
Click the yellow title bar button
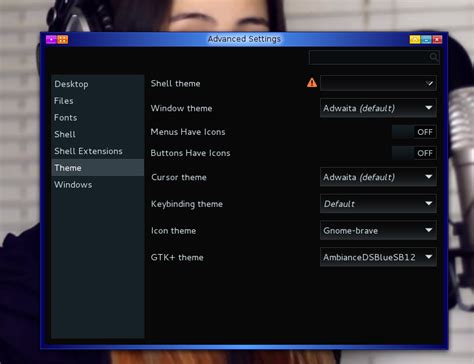(x=415, y=40)
